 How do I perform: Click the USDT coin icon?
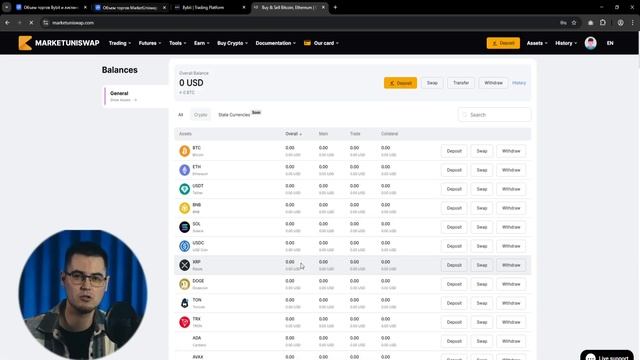(184, 189)
